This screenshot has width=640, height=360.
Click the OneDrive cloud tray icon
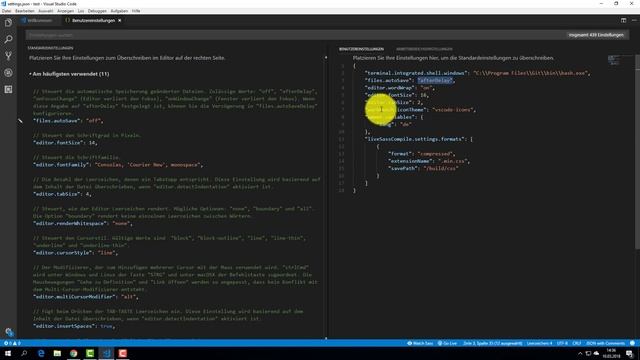point(596,353)
